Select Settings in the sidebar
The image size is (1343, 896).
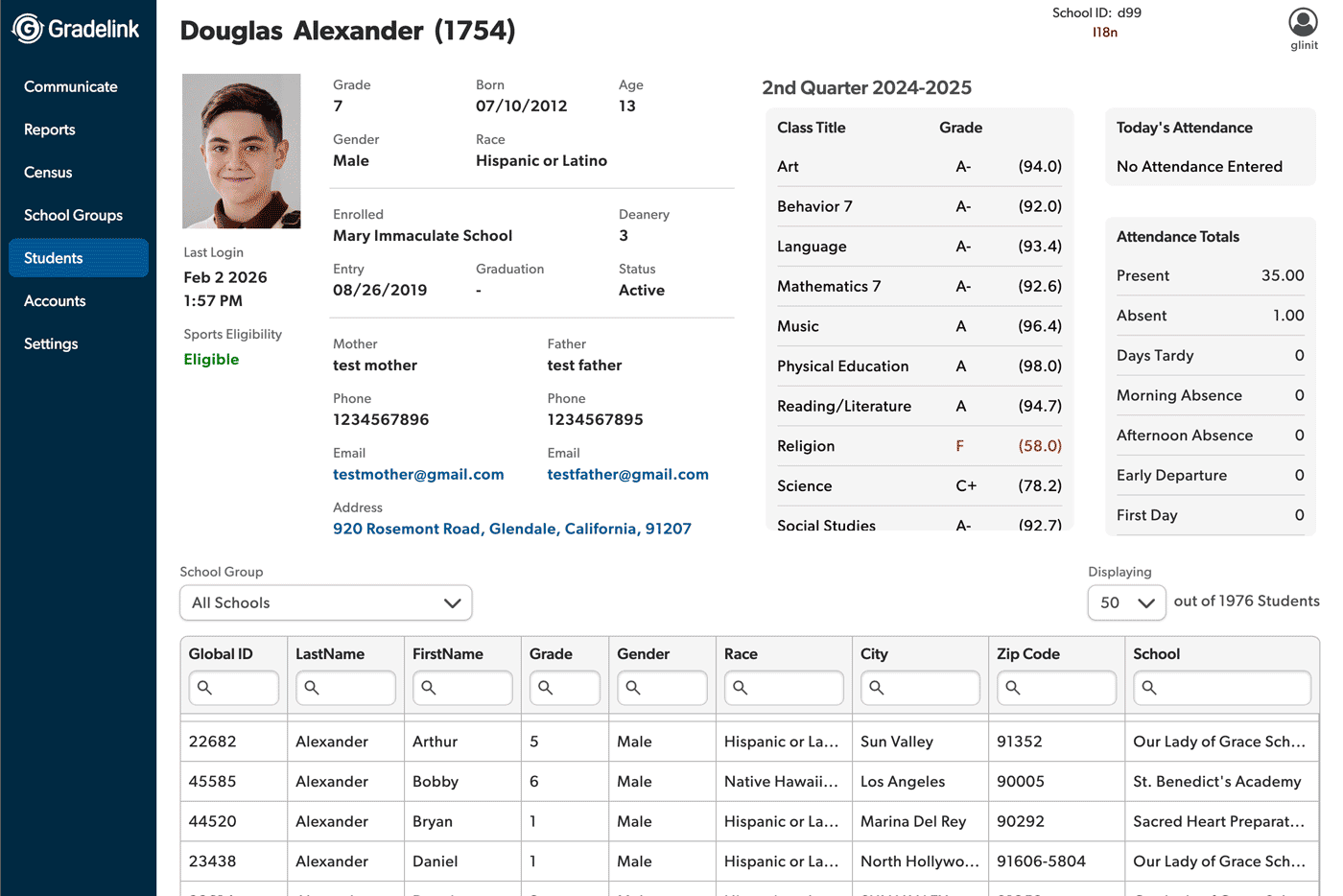tap(51, 343)
